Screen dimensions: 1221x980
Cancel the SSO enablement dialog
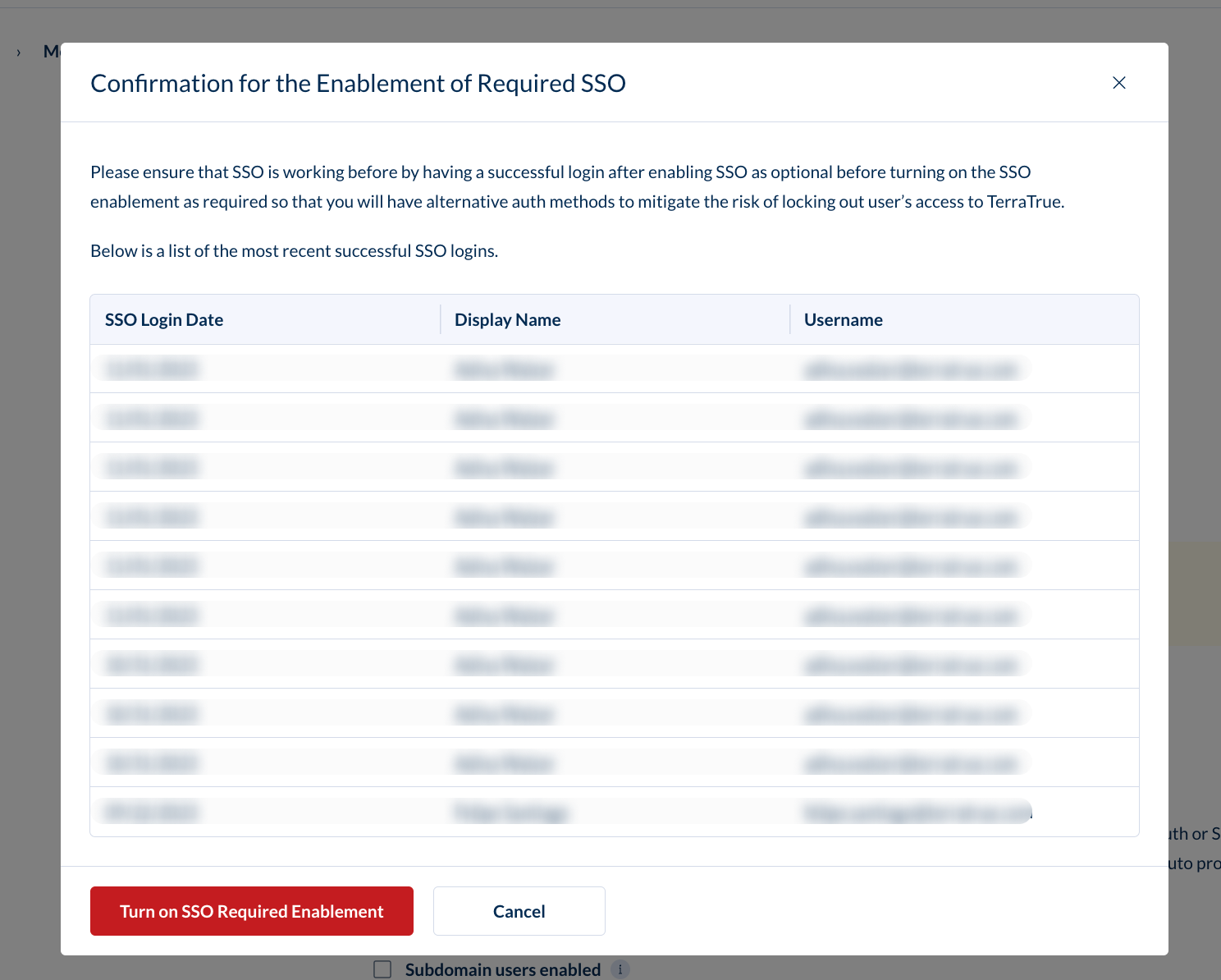tap(519, 911)
